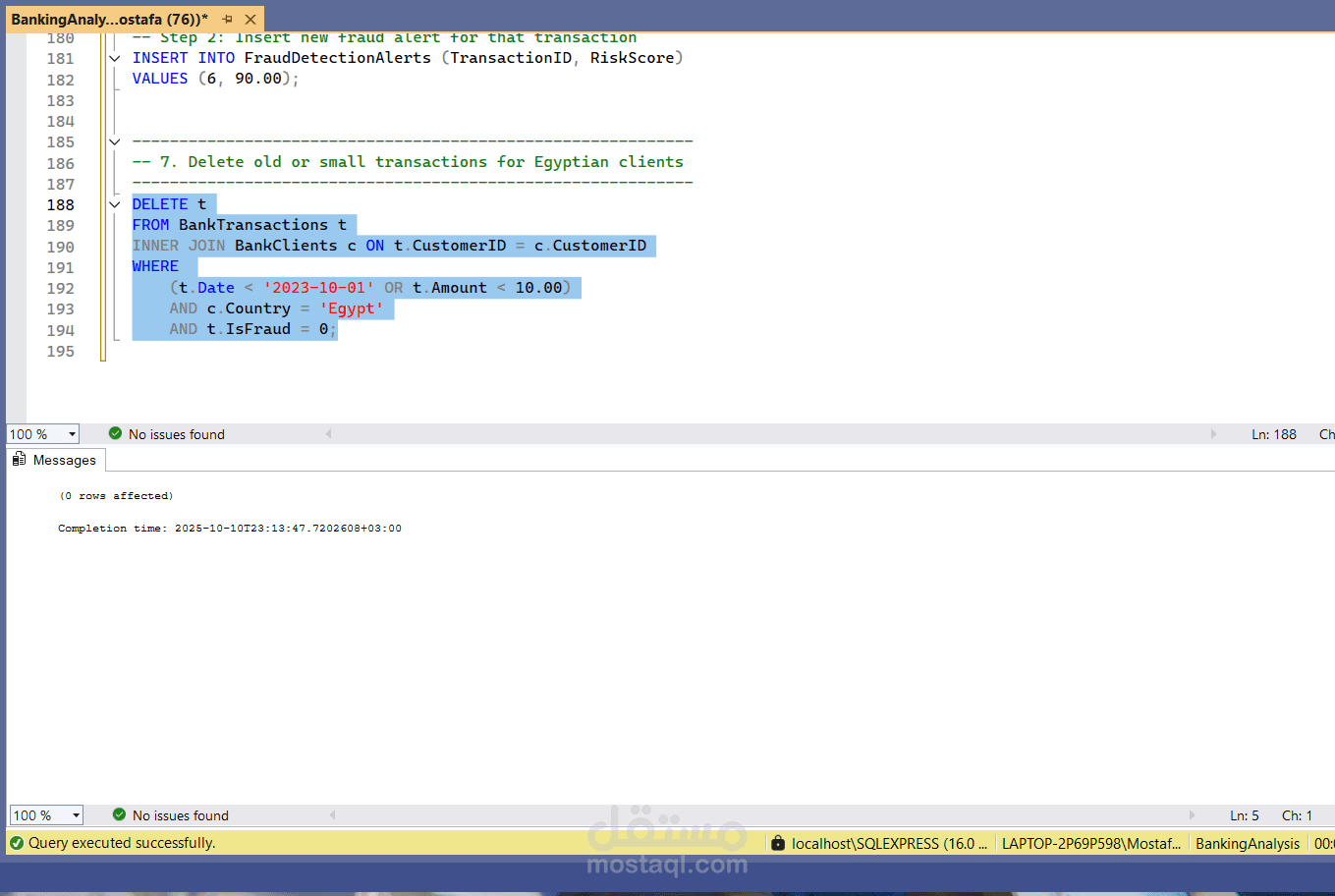Click 'BankClients' on line 190
This screenshot has width=1335, height=896.
[286, 246]
